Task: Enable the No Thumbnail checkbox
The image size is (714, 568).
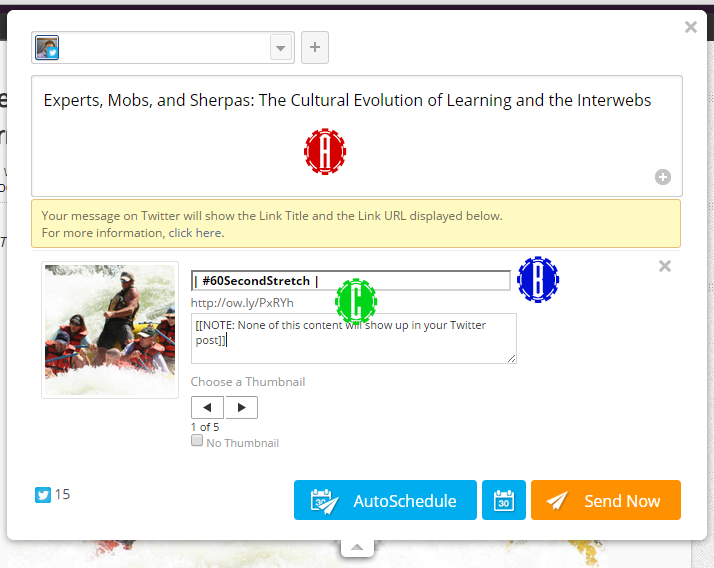Action: [x=197, y=440]
